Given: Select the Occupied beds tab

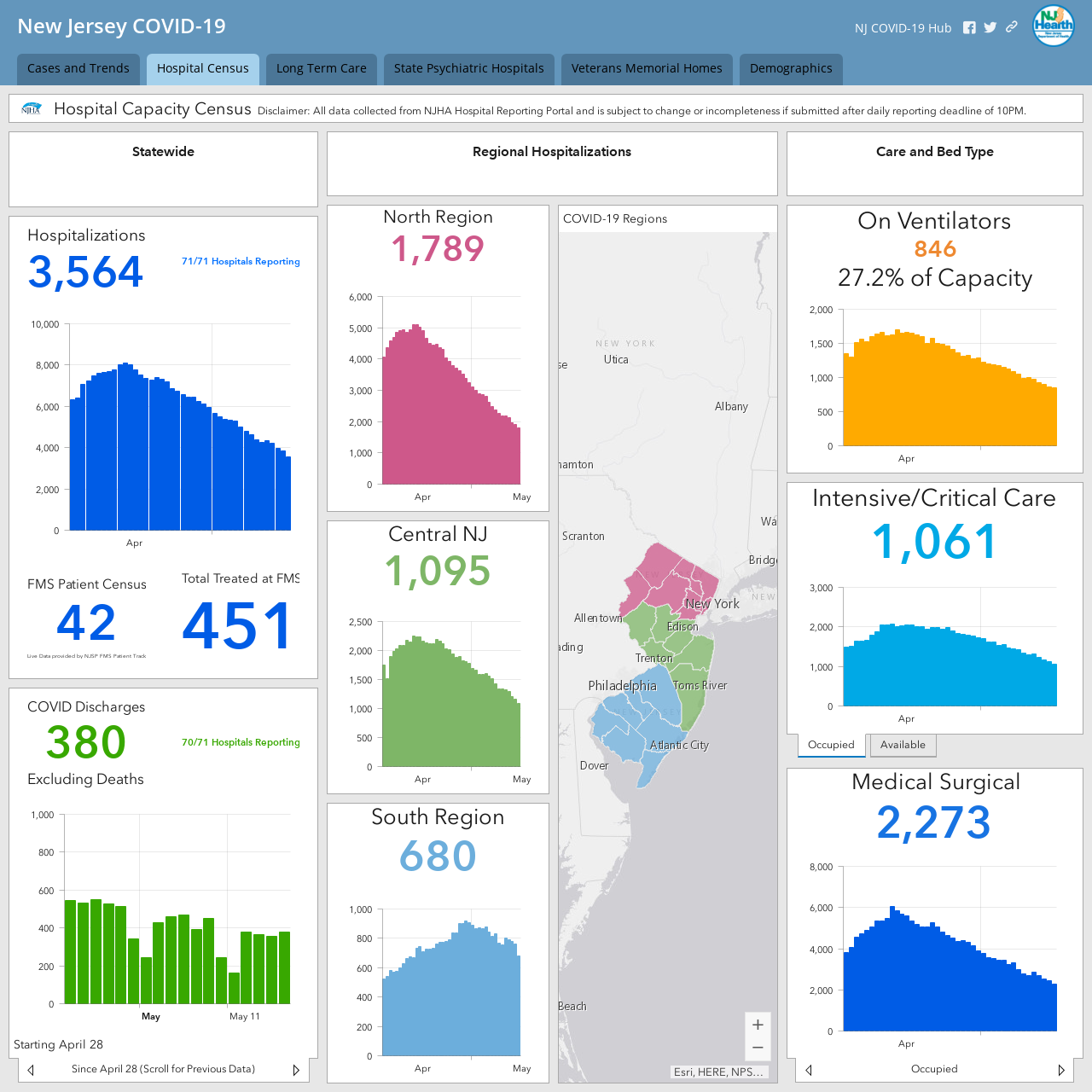Looking at the screenshot, I should [x=831, y=745].
